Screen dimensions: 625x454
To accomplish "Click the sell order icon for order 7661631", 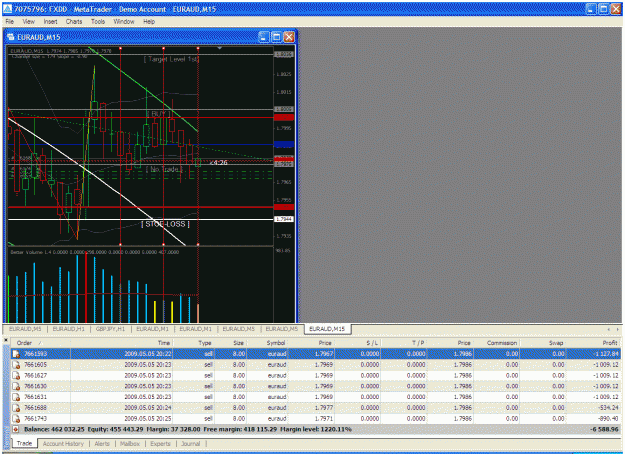I will [x=16, y=397].
